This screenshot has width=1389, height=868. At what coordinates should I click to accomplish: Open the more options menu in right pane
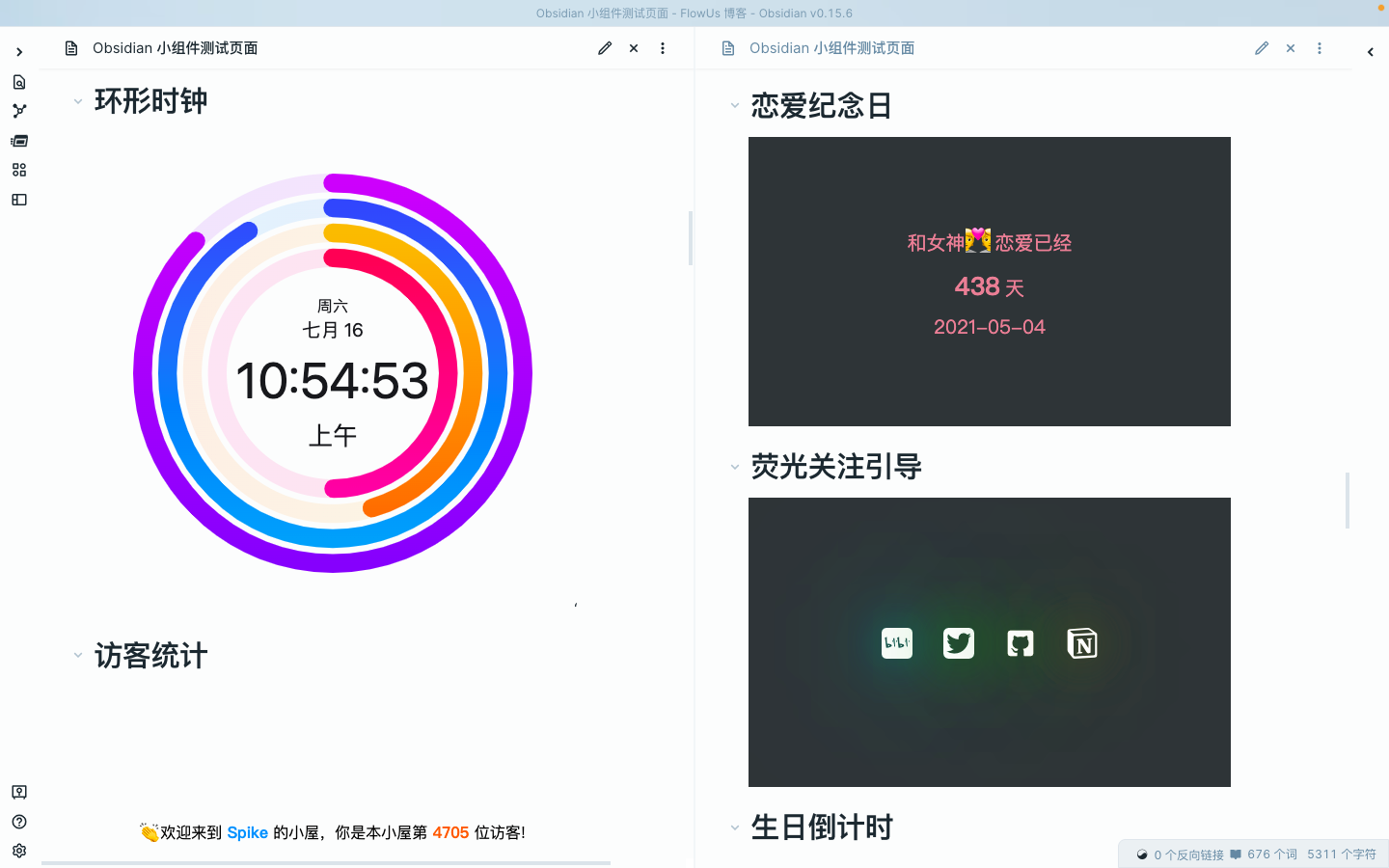pyautogui.click(x=1320, y=48)
